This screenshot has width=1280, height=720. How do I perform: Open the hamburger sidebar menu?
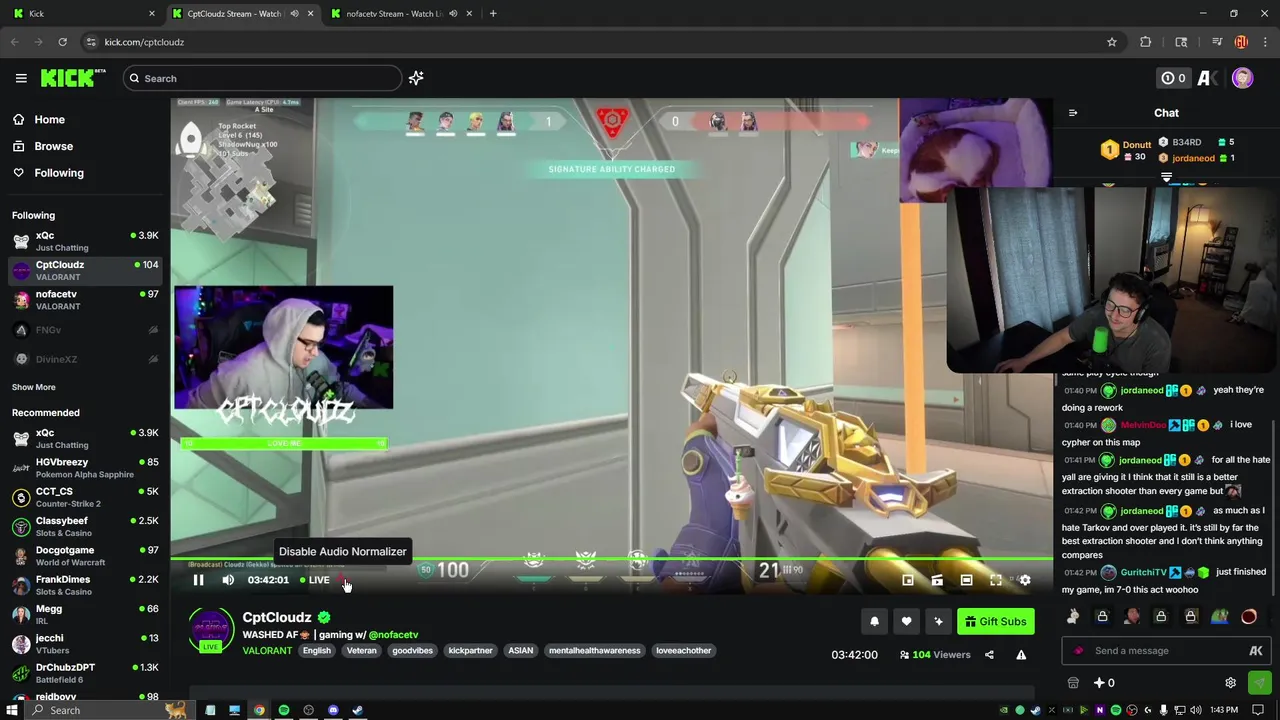click(x=21, y=78)
